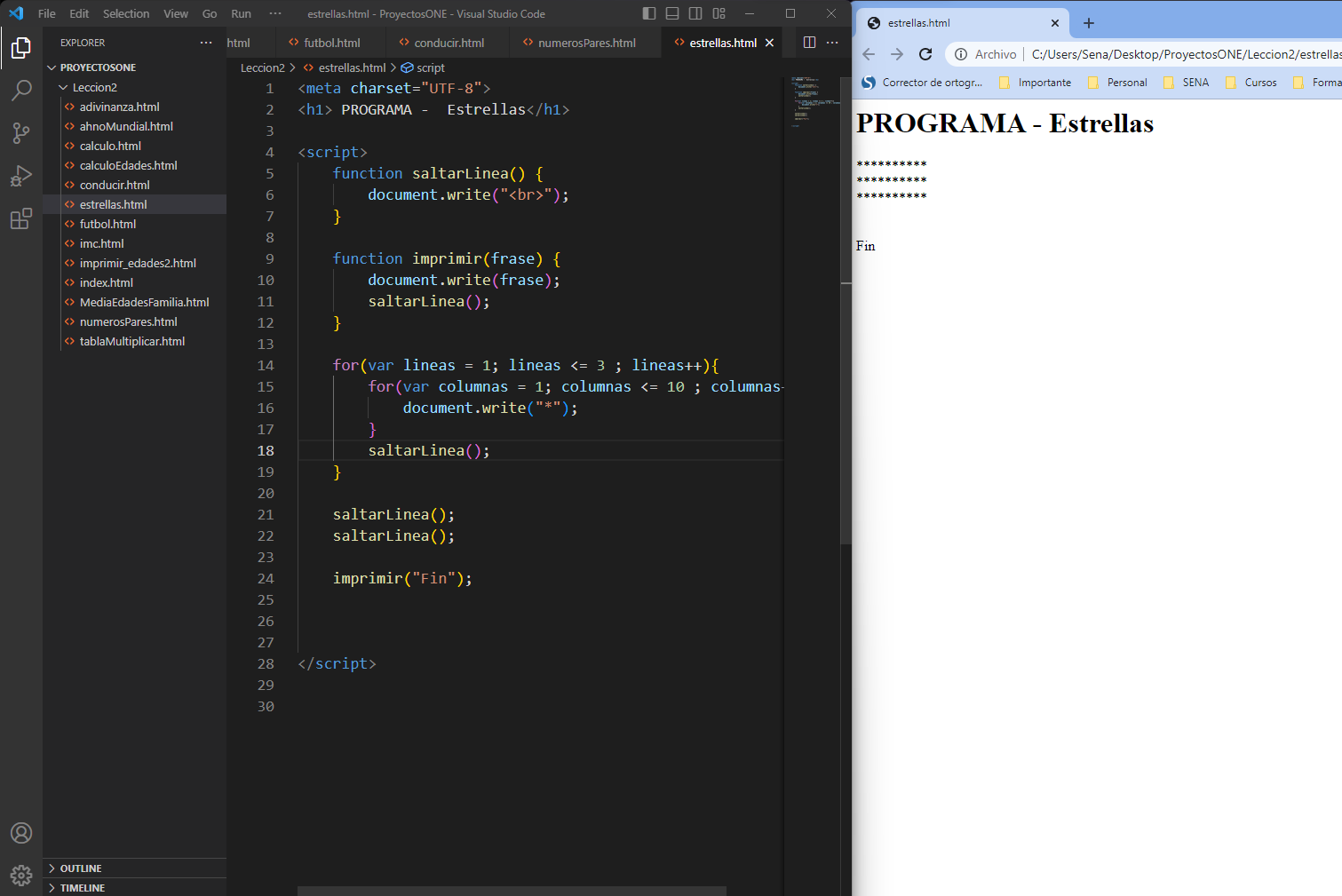Click the Chrome address bar URL
This screenshot has width=1342, height=896.
[x=1186, y=54]
